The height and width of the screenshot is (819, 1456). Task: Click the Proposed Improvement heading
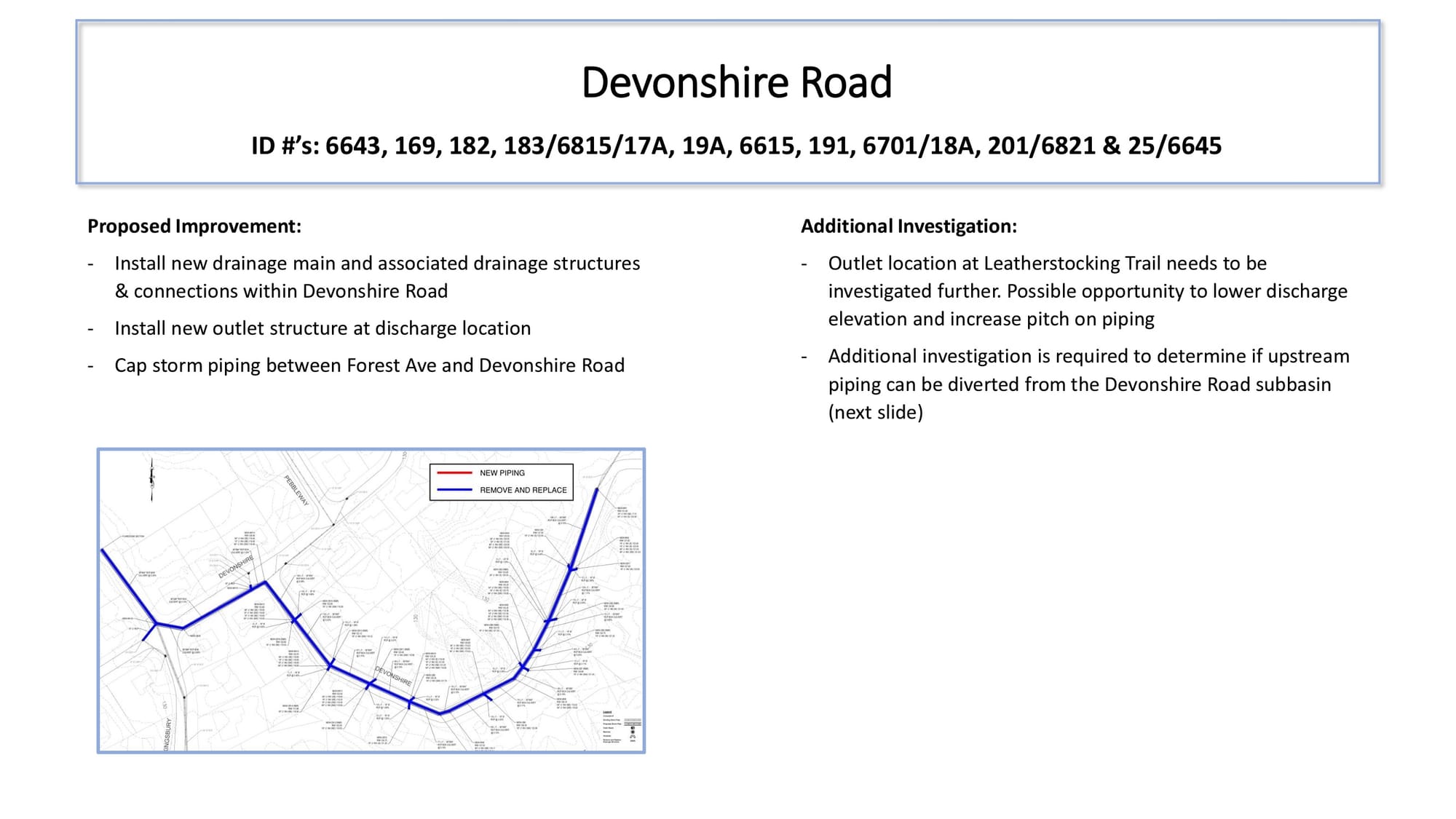click(194, 226)
